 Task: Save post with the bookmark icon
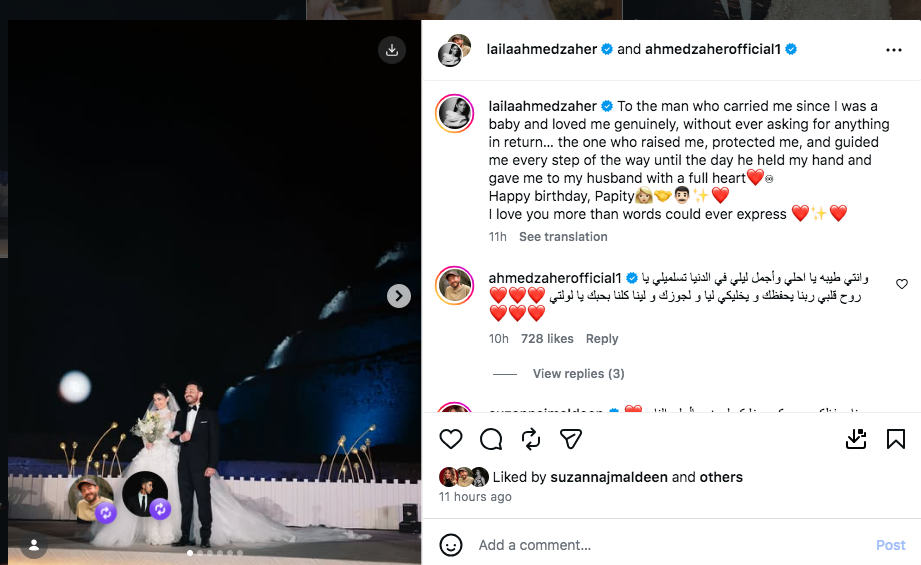click(x=896, y=439)
